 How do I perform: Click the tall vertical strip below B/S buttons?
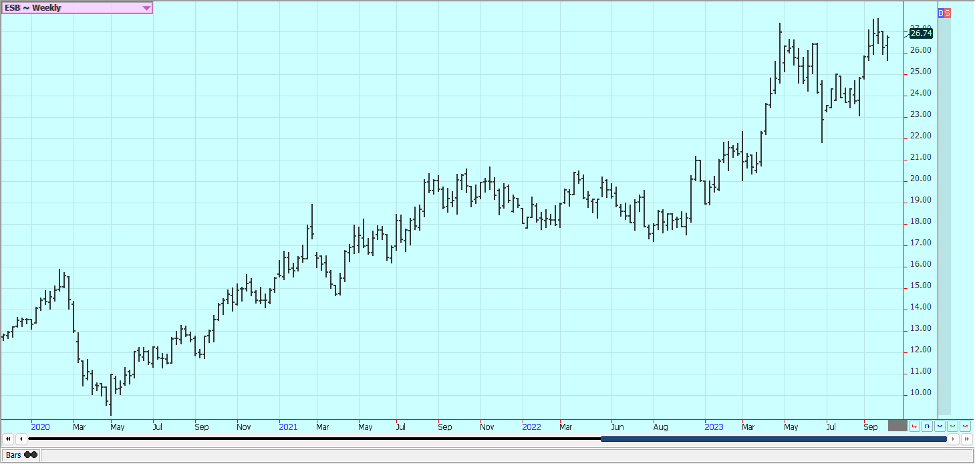tap(944, 216)
